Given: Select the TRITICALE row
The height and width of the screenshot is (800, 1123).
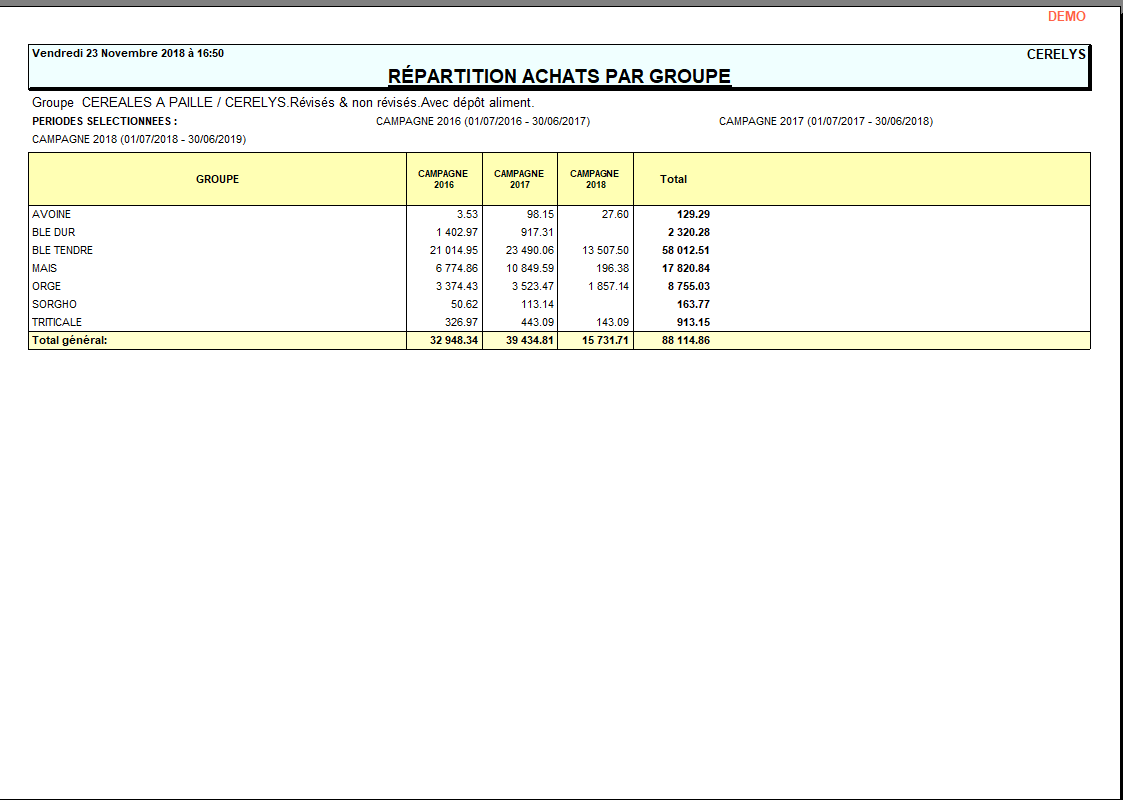Looking at the screenshot, I should coord(59,321).
